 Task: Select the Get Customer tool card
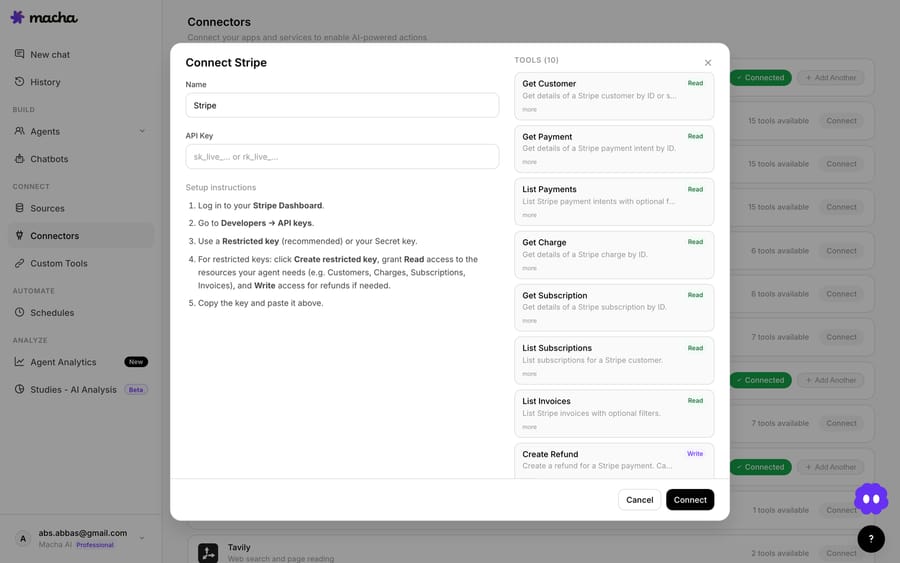614,96
